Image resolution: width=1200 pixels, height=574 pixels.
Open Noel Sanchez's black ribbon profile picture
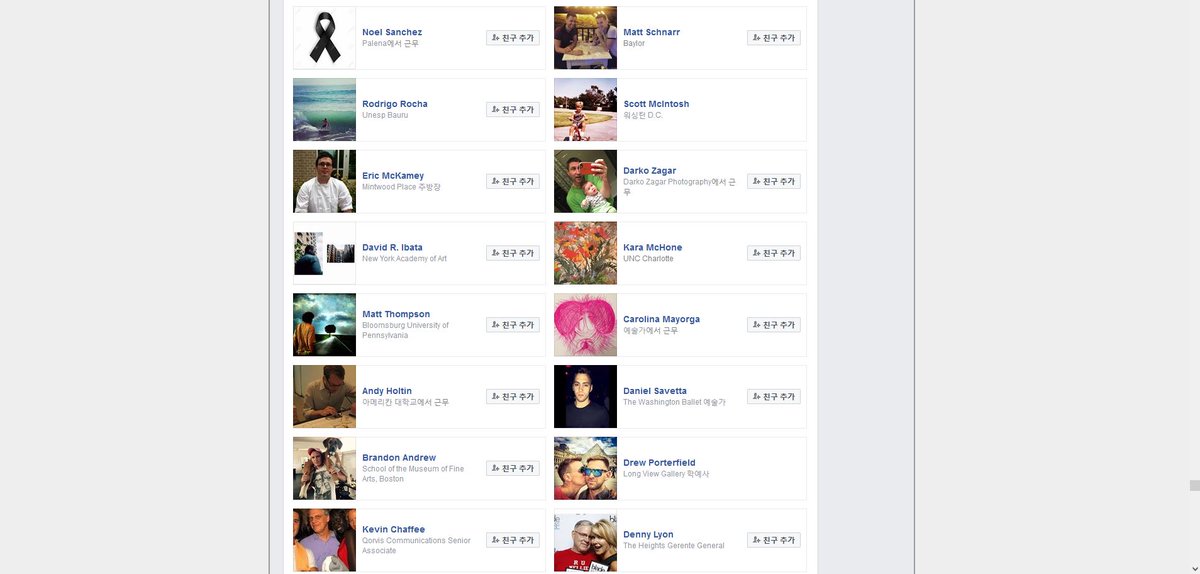(324, 38)
